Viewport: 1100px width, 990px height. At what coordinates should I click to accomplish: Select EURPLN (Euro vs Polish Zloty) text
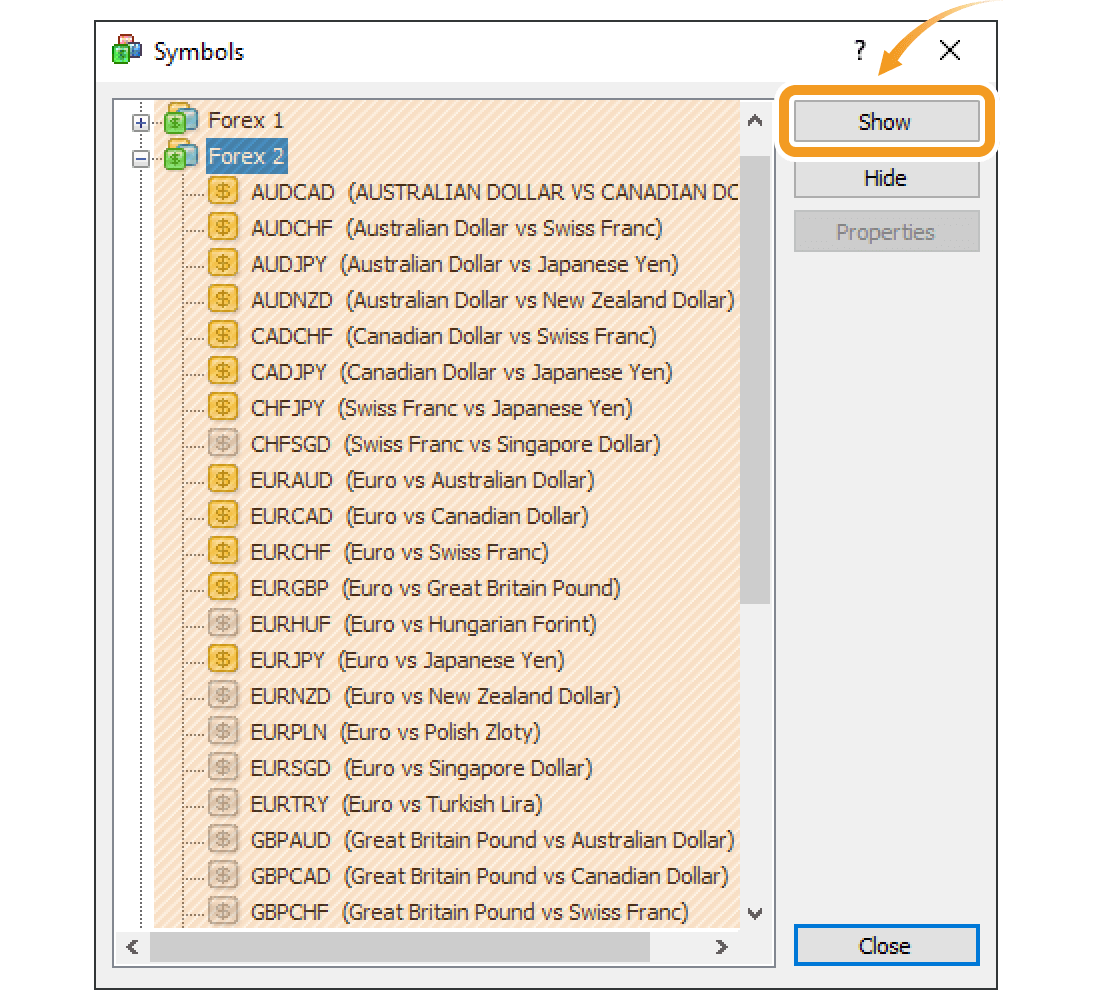coord(396,732)
